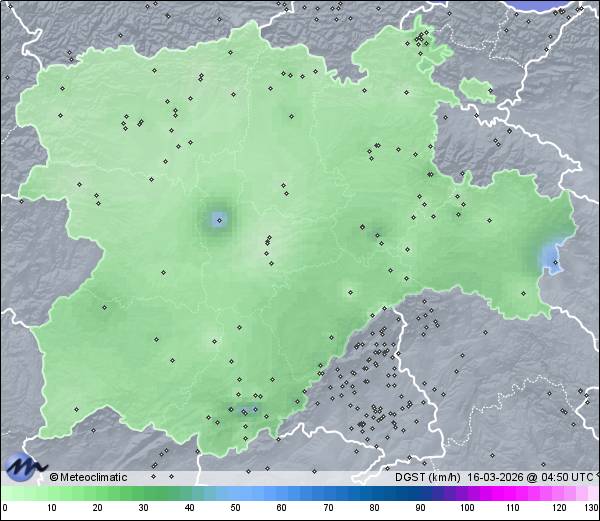Click the 10 km/h mark on legend
600x521 pixels.
tap(51, 507)
